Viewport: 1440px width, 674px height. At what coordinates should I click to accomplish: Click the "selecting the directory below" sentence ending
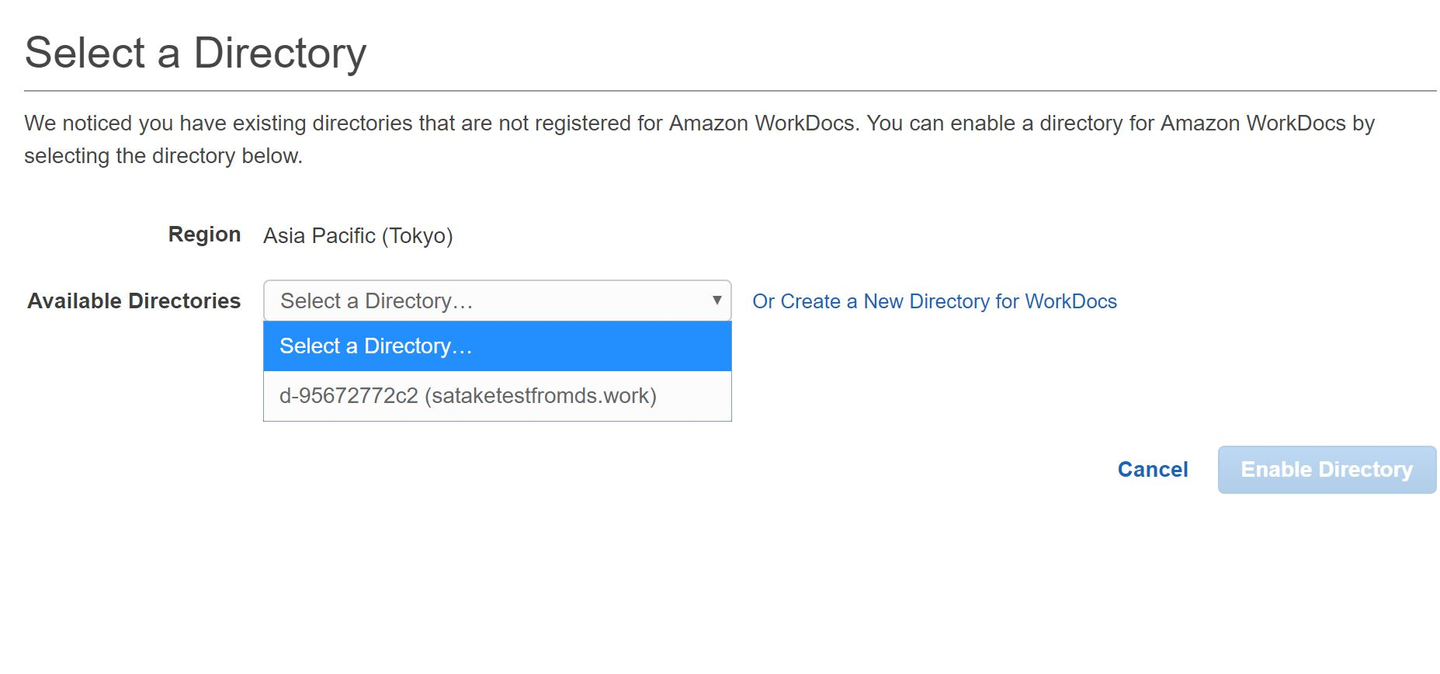(x=163, y=157)
